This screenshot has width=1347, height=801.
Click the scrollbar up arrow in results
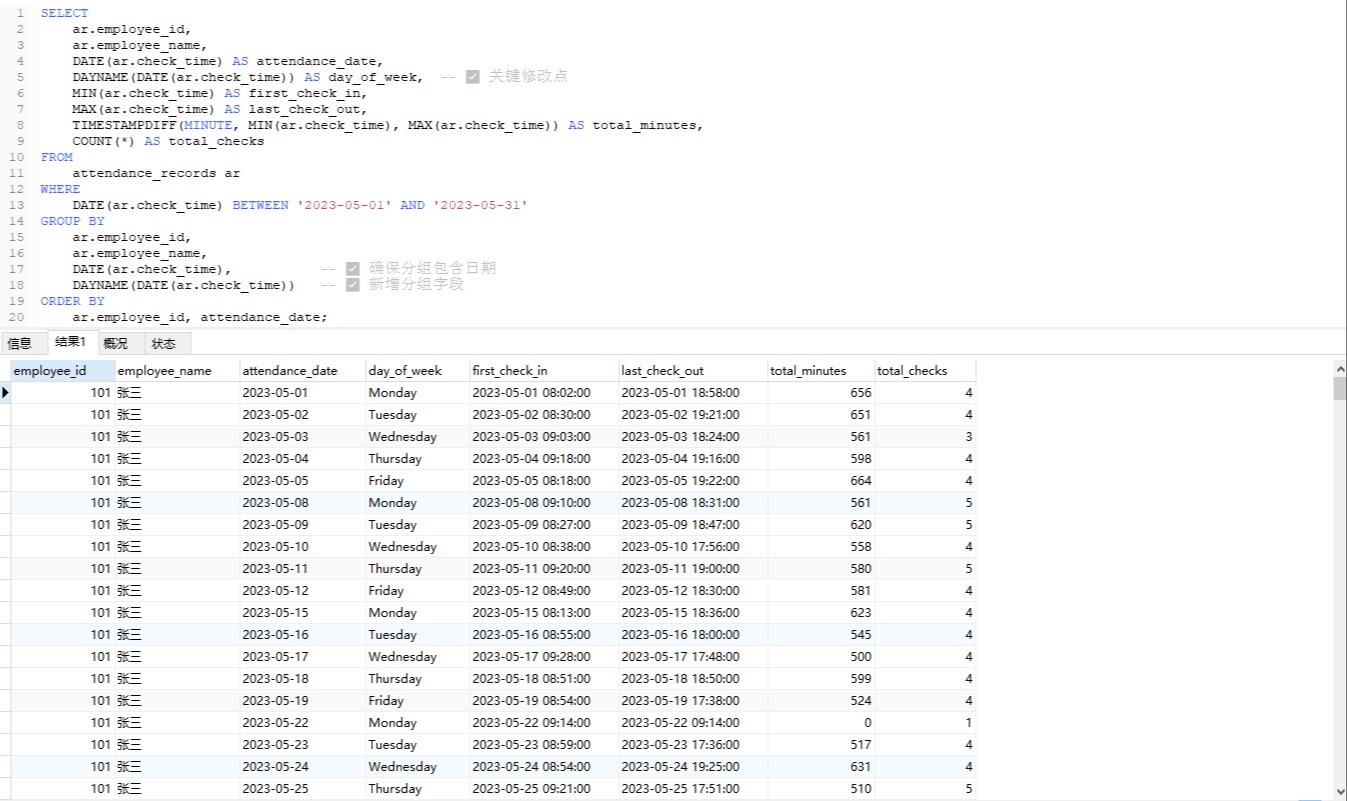point(1339,368)
